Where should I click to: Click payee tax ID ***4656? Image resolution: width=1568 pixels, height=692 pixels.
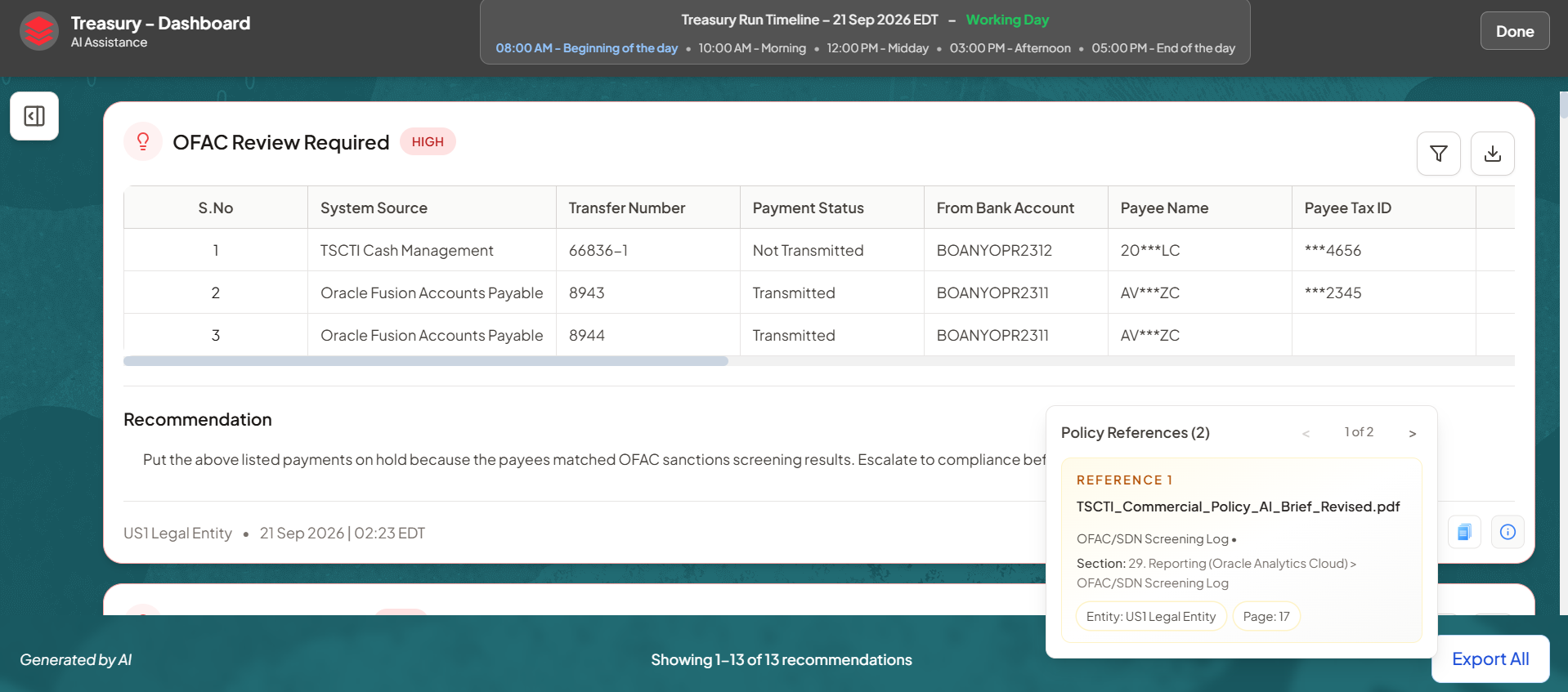tap(1384, 250)
